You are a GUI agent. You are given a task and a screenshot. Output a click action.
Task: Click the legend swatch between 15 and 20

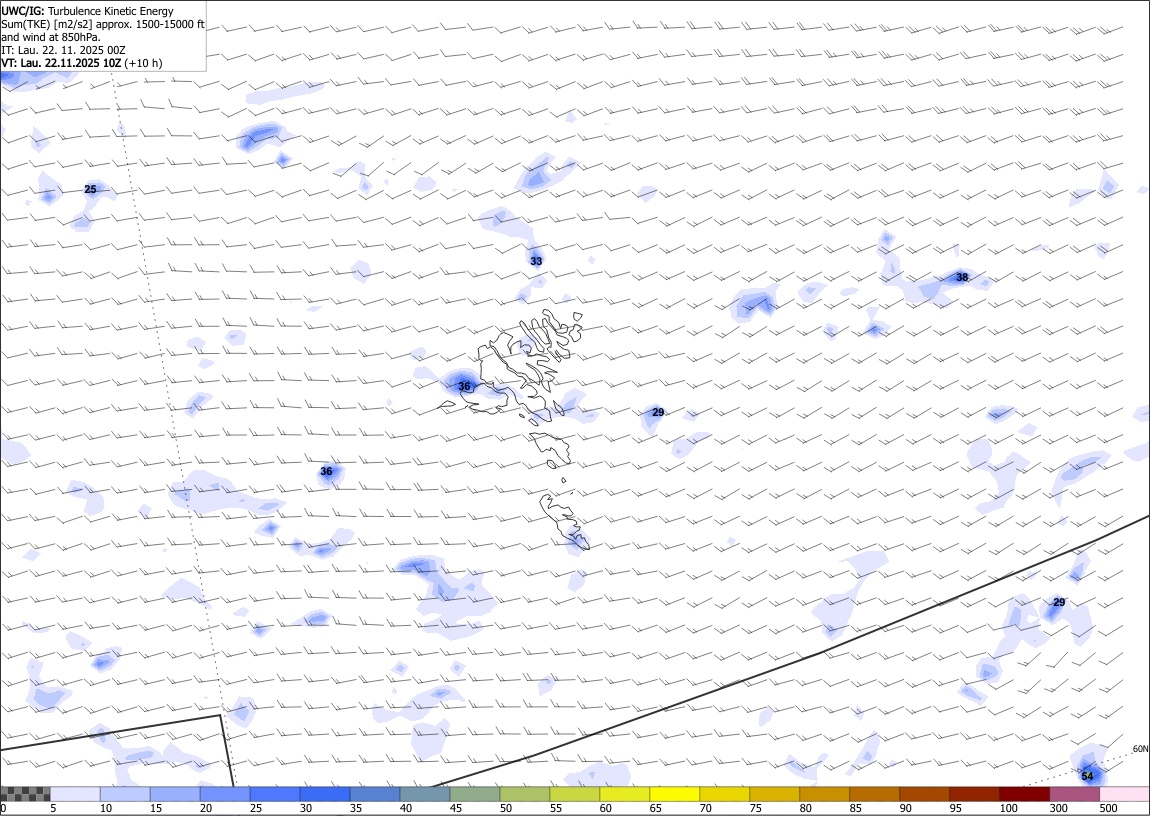tap(175, 794)
